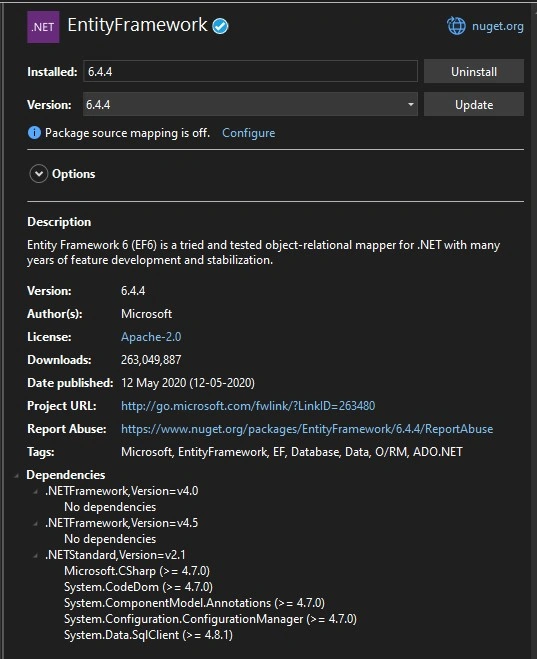Select System.ComponentModel.Annotations dependency row
Image resolution: width=537 pixels, height=659 pixels.
(194, 603)
